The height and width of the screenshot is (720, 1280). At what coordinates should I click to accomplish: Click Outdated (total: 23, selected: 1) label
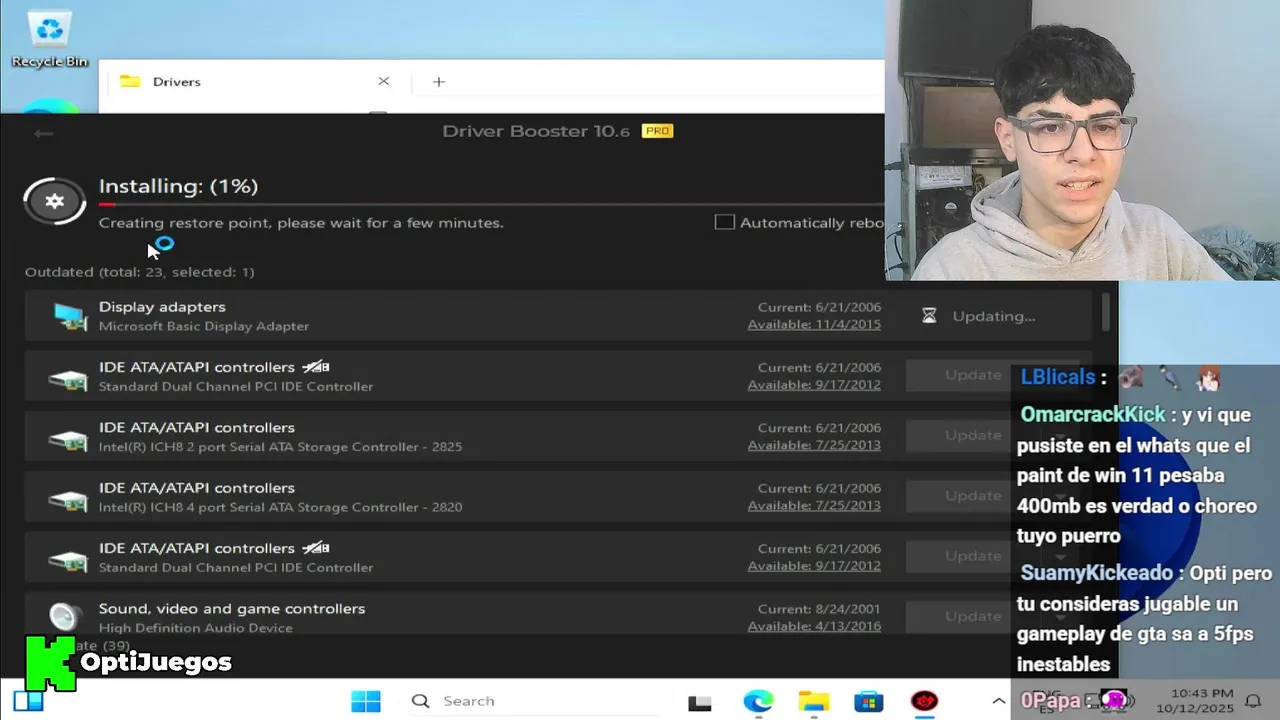(140, 272)
